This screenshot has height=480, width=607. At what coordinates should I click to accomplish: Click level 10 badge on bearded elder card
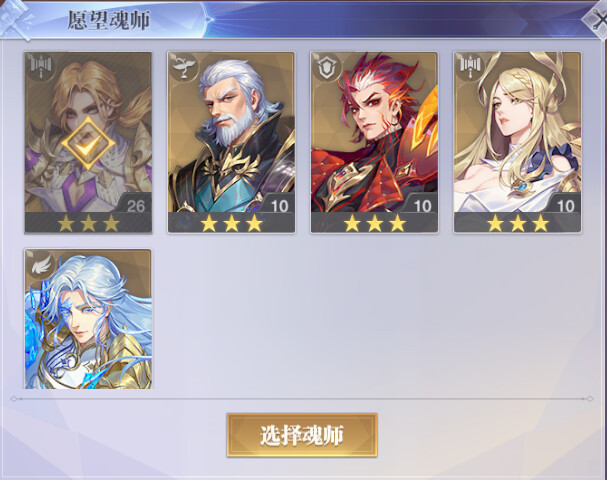click(279, 206)
